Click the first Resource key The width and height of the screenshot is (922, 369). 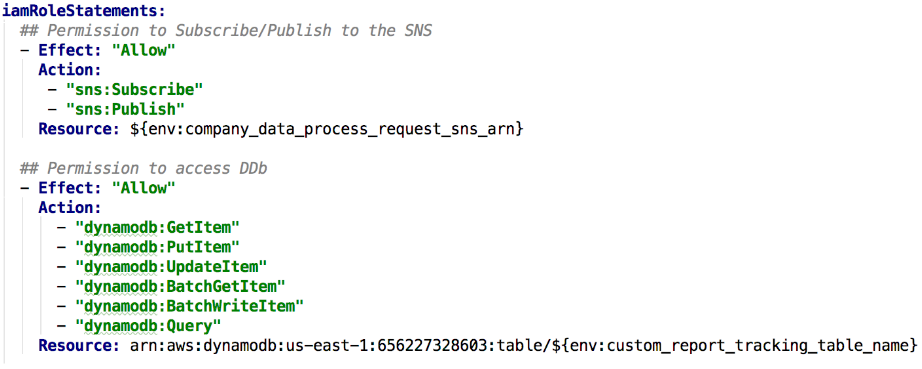tap(79, 129)
